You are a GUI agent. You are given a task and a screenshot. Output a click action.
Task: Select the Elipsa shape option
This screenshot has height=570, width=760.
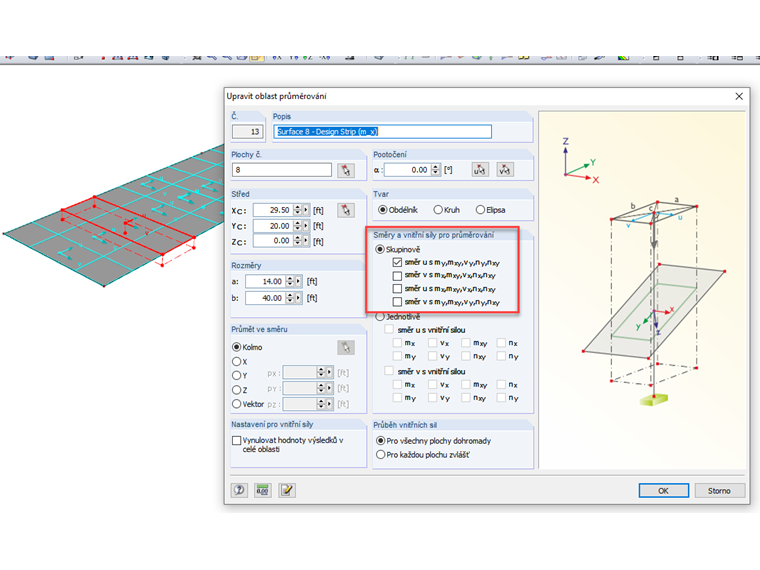(x=480, y=210)
